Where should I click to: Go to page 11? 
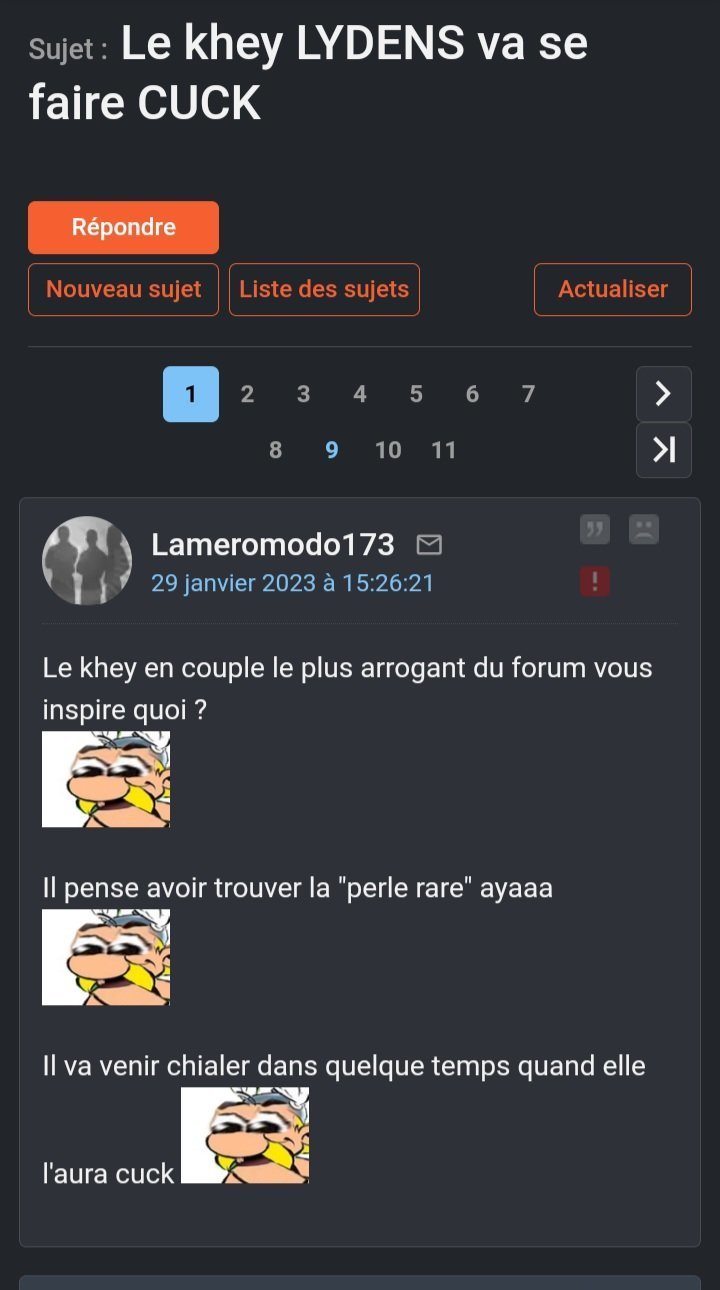(x=444, y=450)
